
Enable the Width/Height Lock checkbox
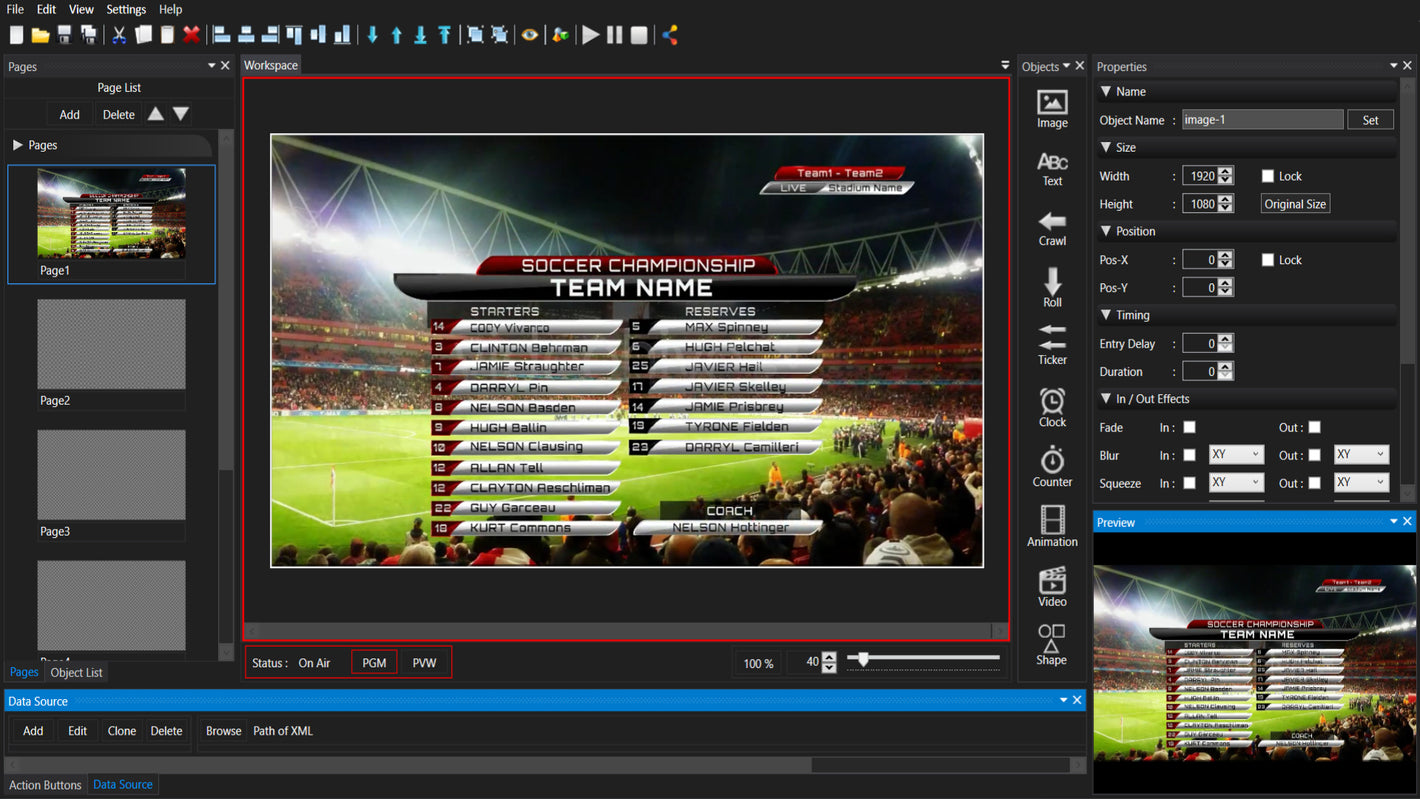pos(1268,176)
